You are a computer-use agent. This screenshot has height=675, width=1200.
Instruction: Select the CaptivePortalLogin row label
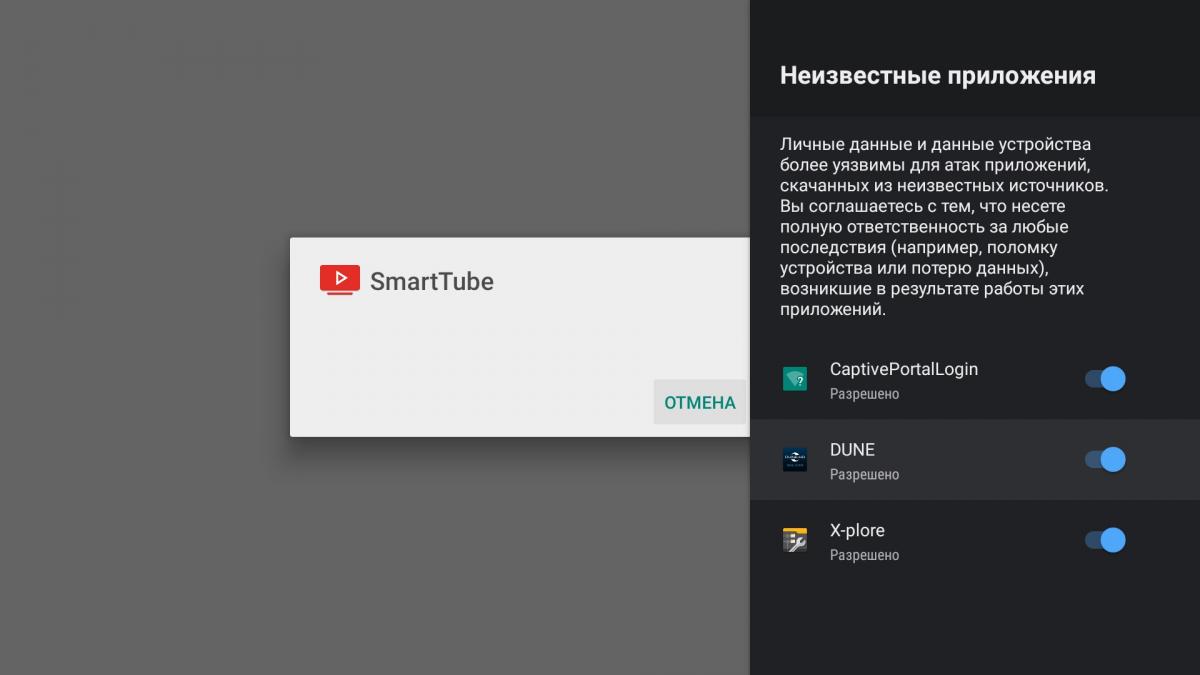pyautogui.click(x=904, y=369)
